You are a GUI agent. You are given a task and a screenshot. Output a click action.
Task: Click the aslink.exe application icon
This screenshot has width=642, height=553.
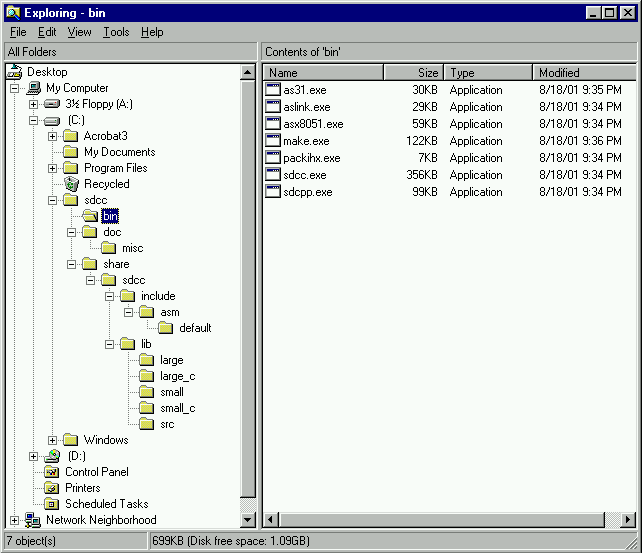tap(273, 107)
